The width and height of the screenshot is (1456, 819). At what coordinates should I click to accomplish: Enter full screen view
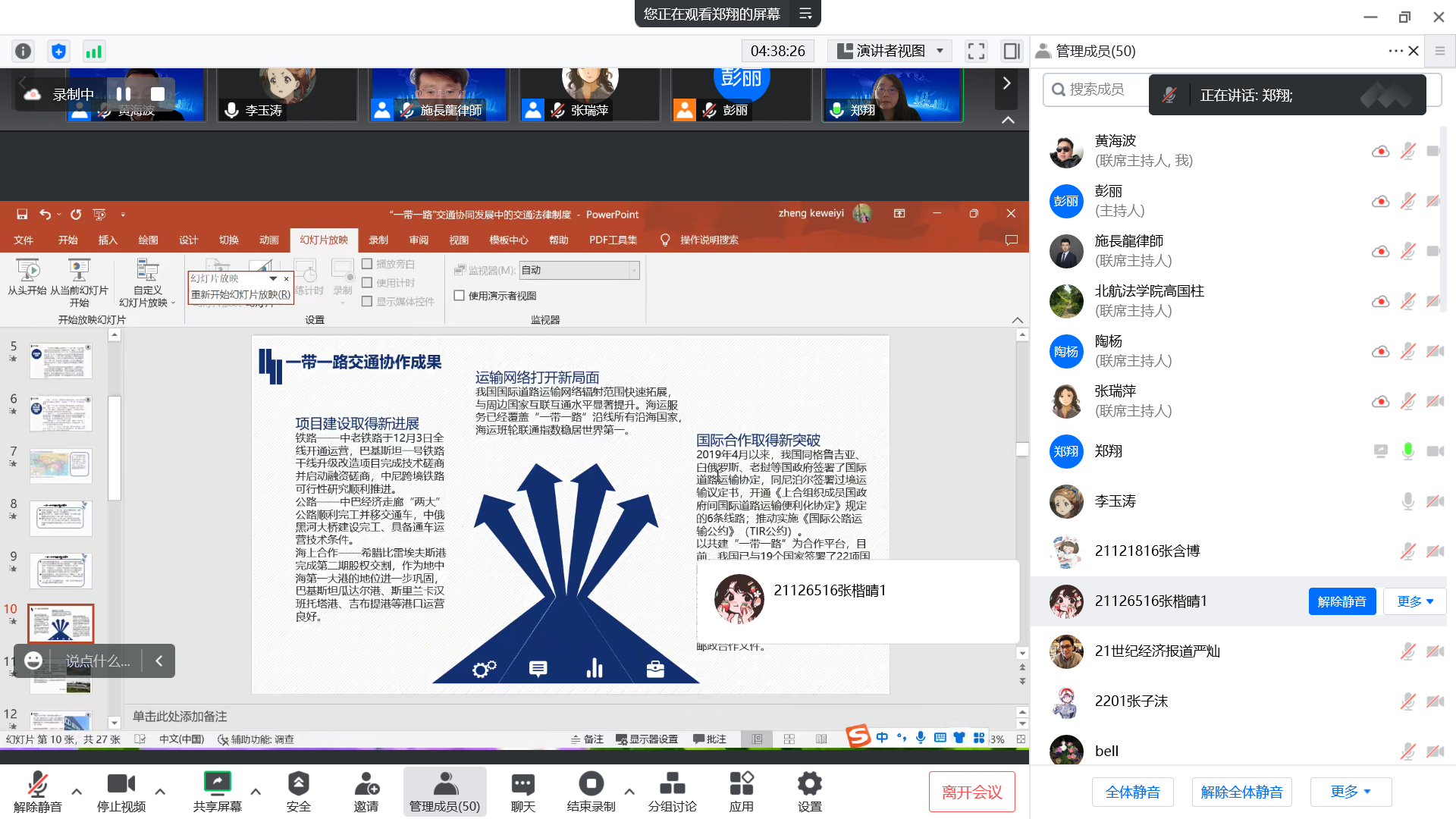pos(976,51)
